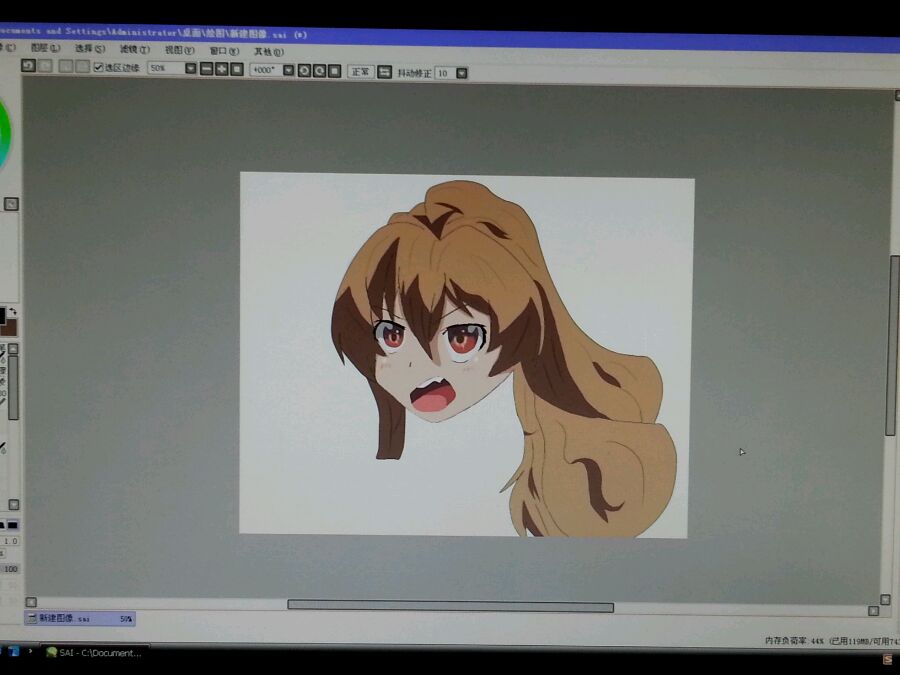This screenshot has width=900, height=675.
Task: Click the zoom out minus icon
Action: (x=207, y=69)
